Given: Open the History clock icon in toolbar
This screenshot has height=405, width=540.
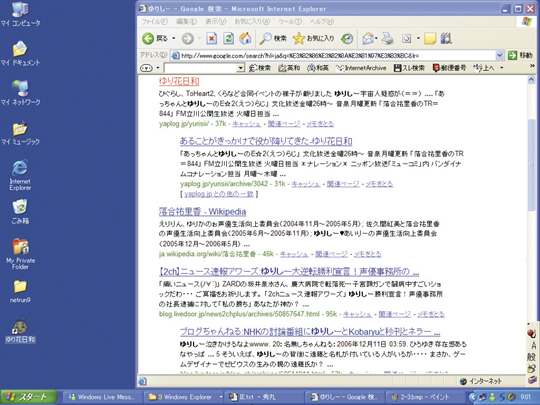Looking at the screenshot, I should pos(347,39).
